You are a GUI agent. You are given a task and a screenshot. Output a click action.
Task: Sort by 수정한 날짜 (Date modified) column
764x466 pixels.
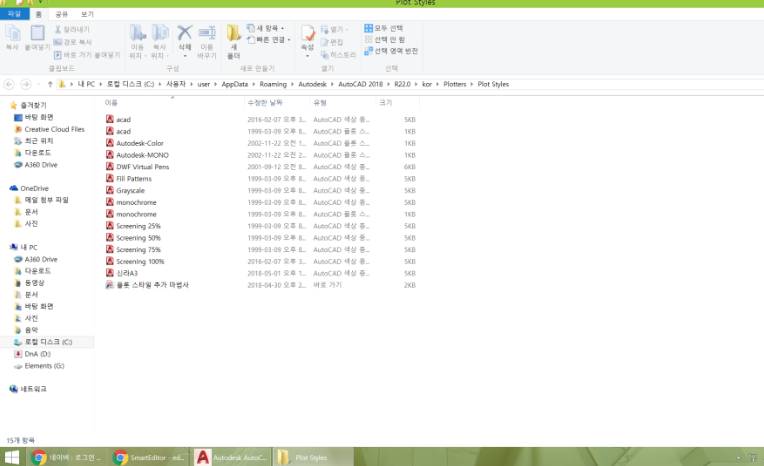pos(277,103)
